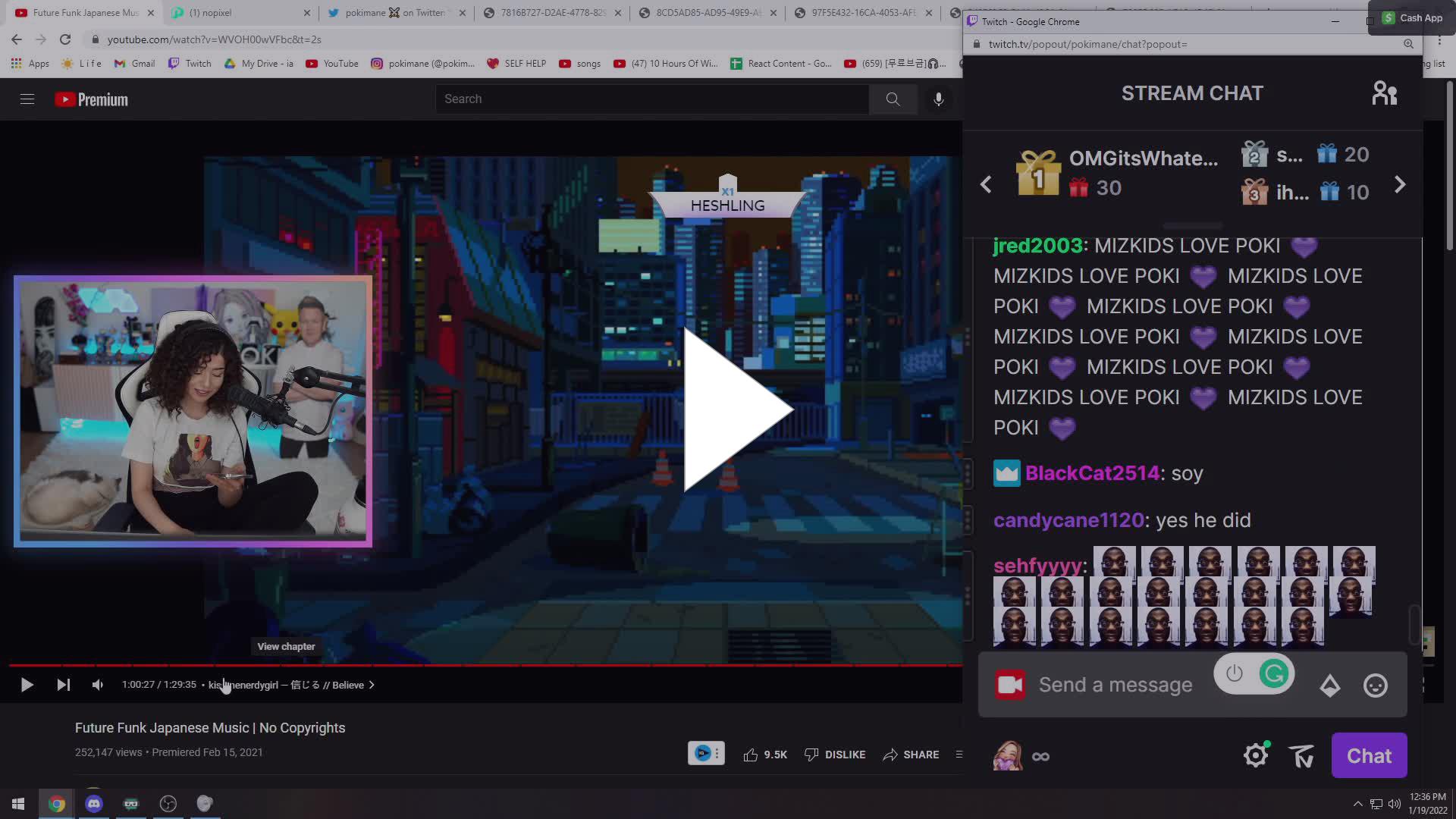This screenshot has height=819, width=1456.
Task: Open the 'SELF HELP' bookmark
Action: (x=516, y=64)
